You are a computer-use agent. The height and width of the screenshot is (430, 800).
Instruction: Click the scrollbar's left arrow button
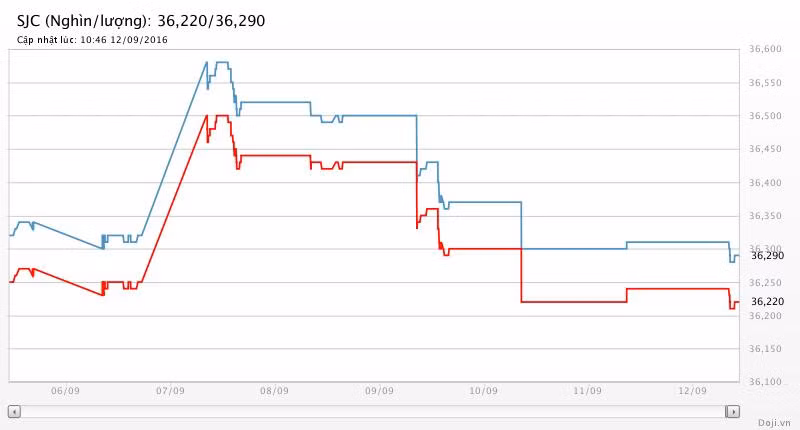click(13, 411)
